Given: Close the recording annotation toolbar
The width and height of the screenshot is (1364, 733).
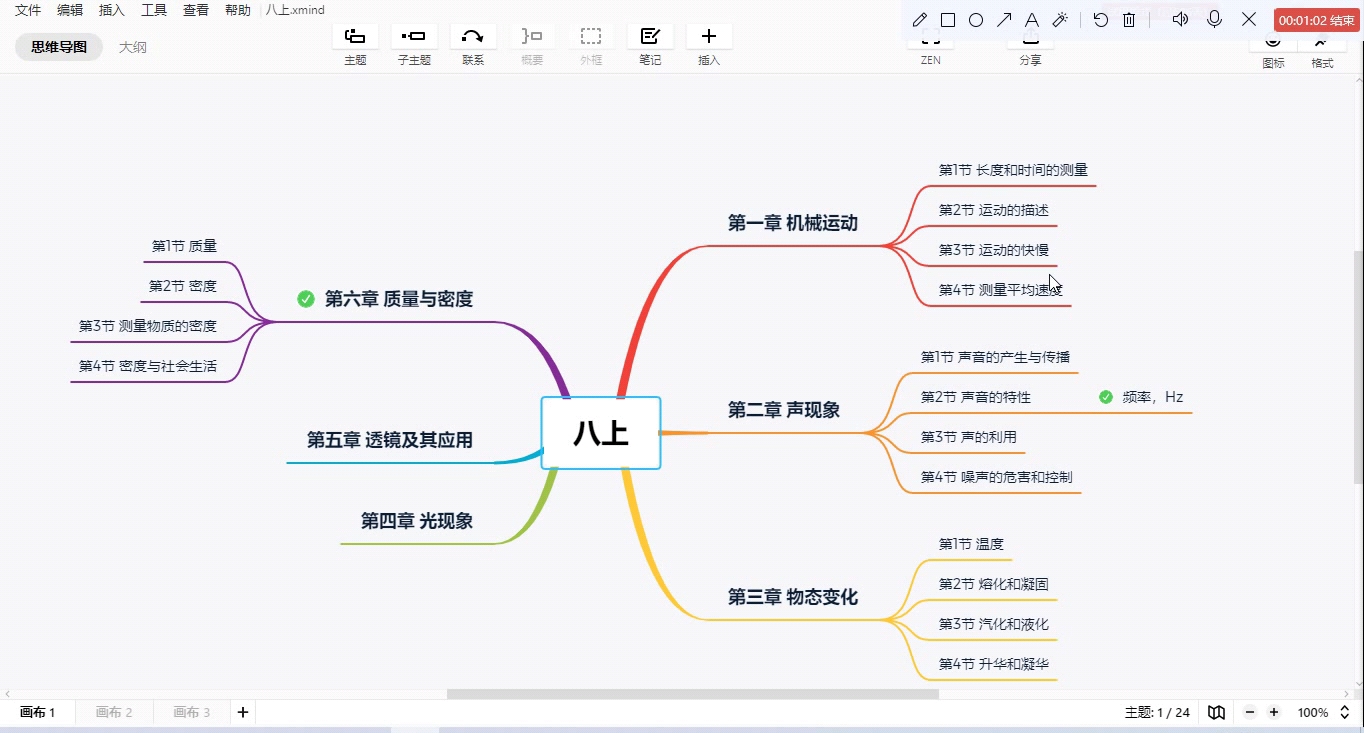Looking at the screenshot, I should 1249,19.
